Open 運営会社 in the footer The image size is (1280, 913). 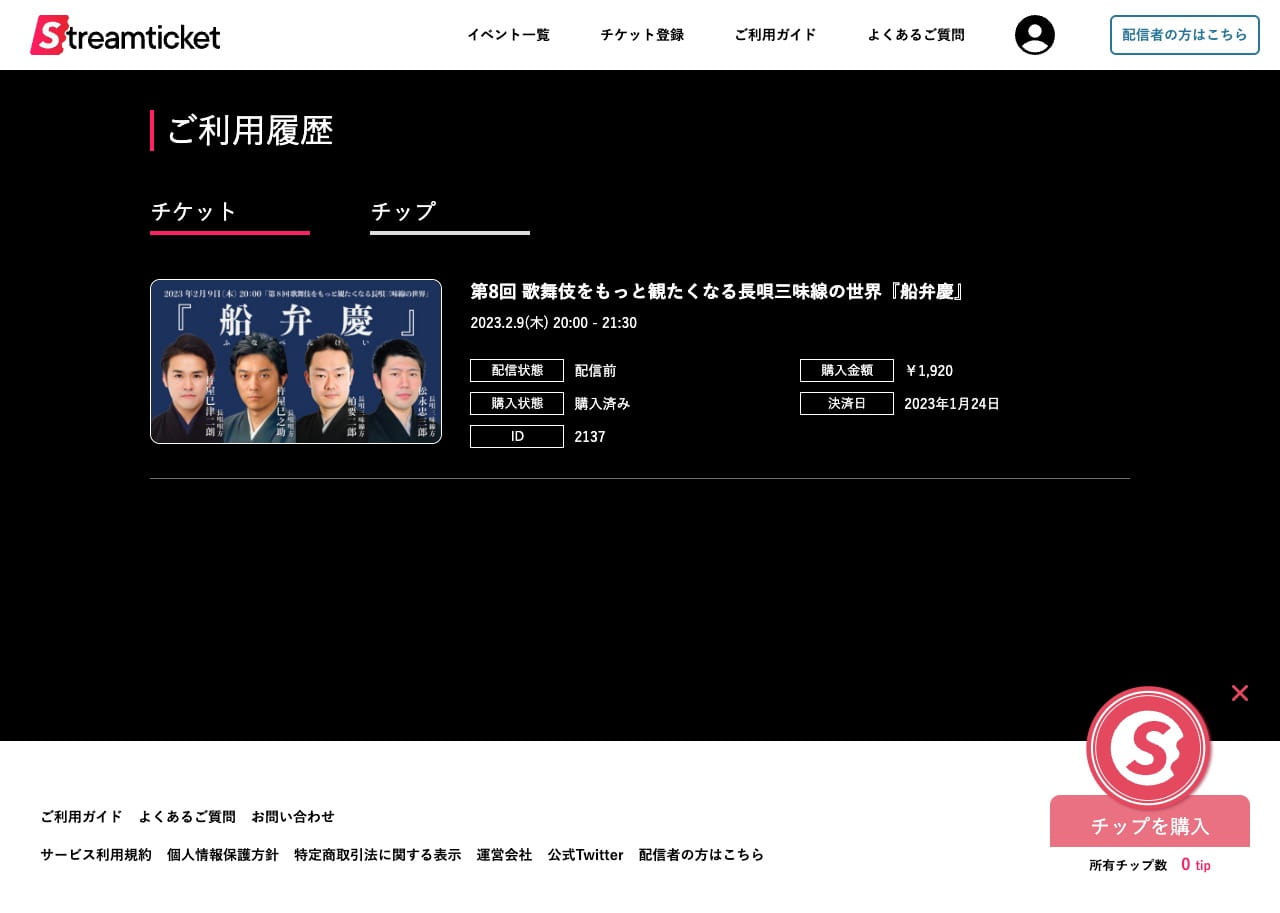504,855
